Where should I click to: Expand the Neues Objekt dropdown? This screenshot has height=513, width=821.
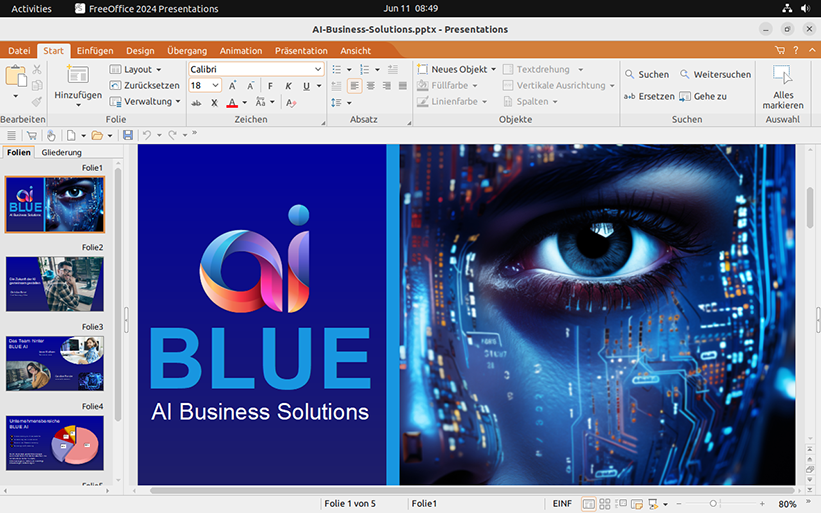[x=493, y=70]
